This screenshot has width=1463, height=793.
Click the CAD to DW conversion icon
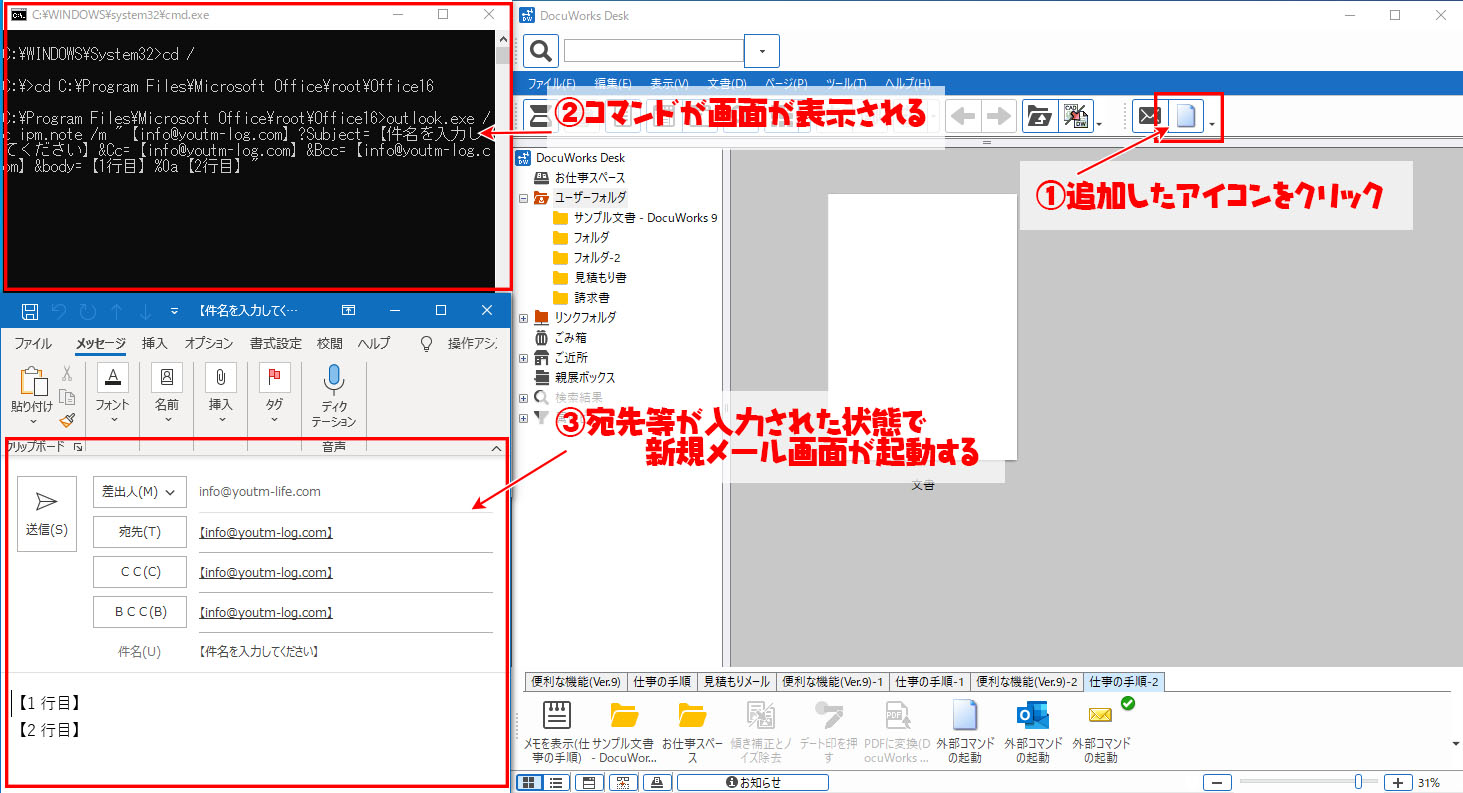point(1075,117)
